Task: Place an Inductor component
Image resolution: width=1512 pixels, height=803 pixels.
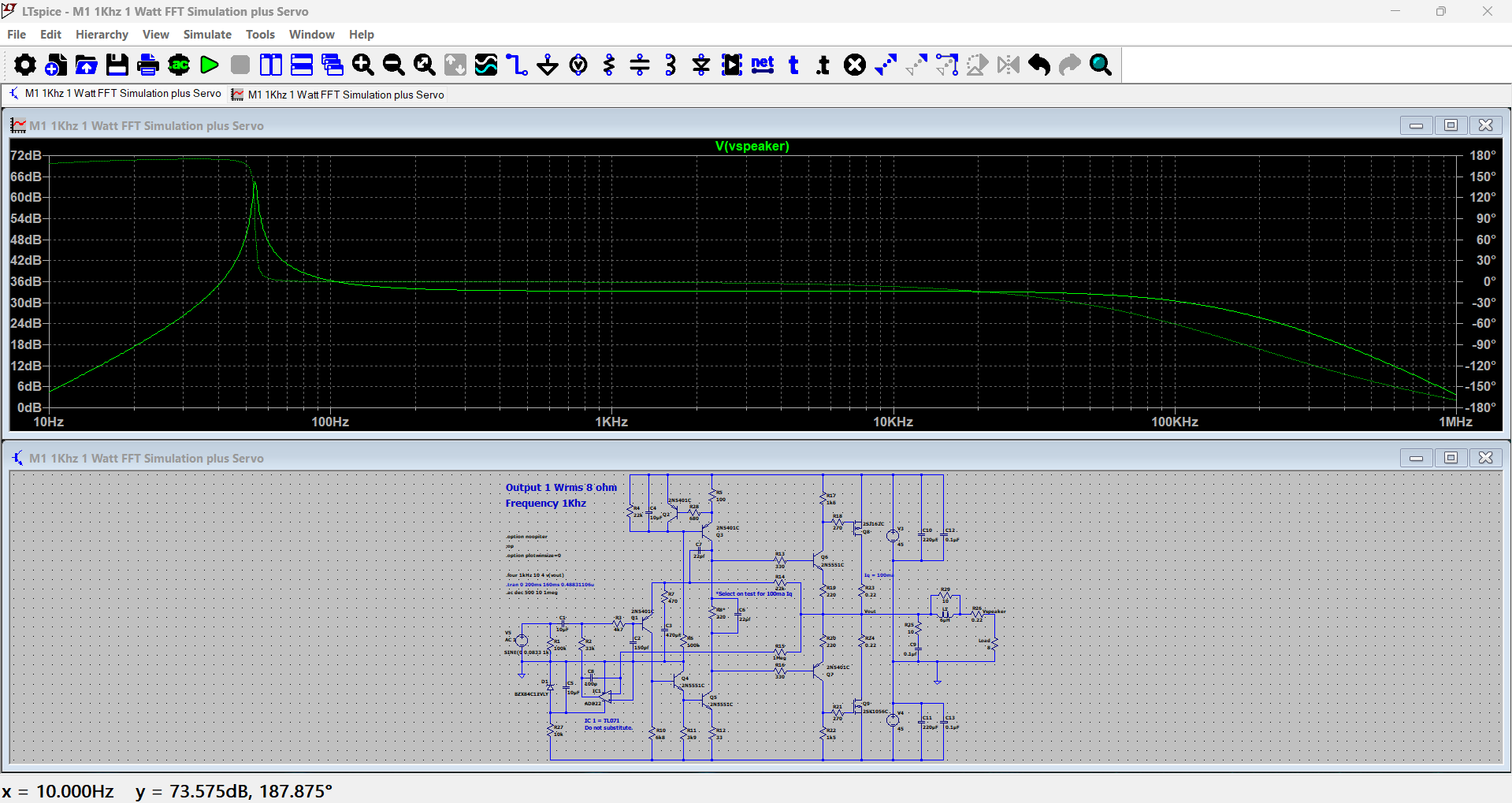Action: (x=671, y=65)
